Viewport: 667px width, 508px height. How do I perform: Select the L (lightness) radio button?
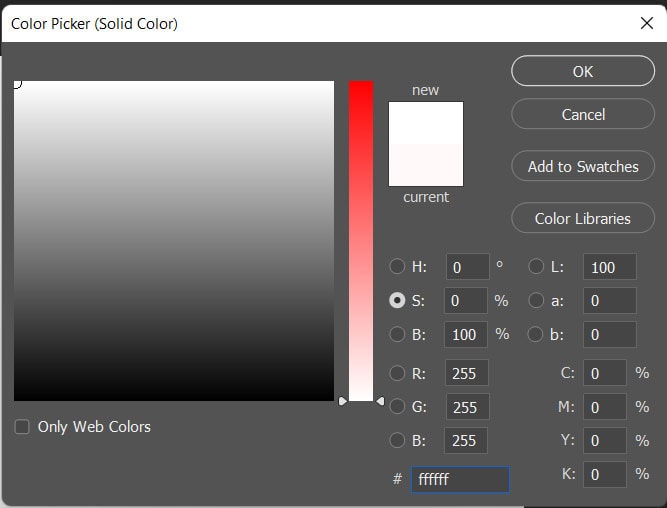[x=536, y=267]
